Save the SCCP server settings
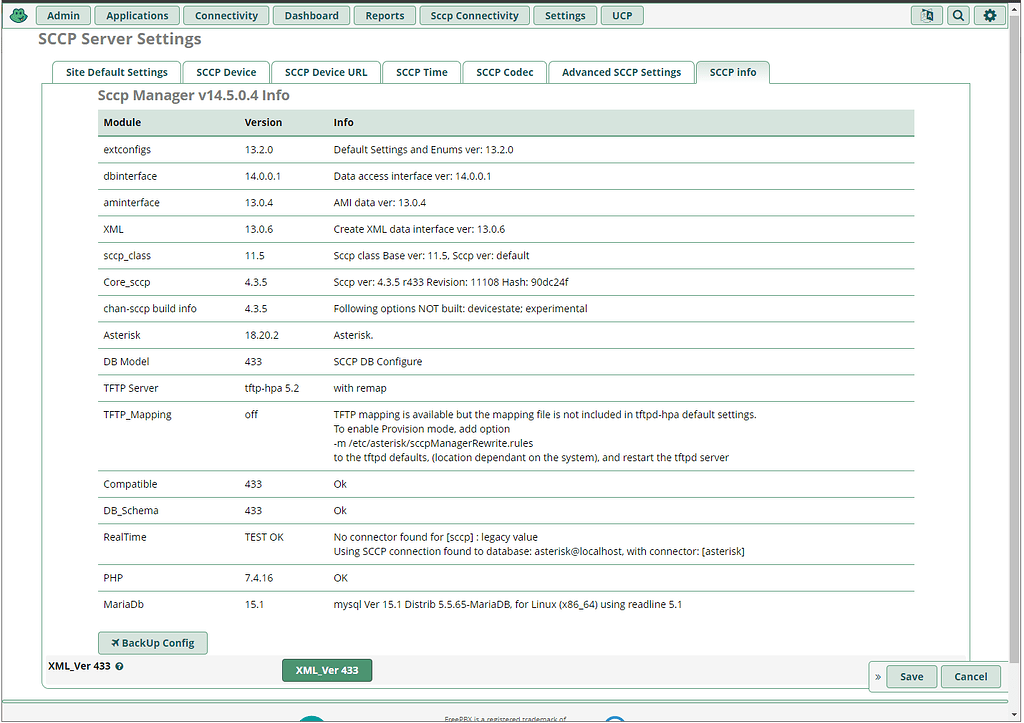Screen dimensions: 1024x723 point(910,676)
